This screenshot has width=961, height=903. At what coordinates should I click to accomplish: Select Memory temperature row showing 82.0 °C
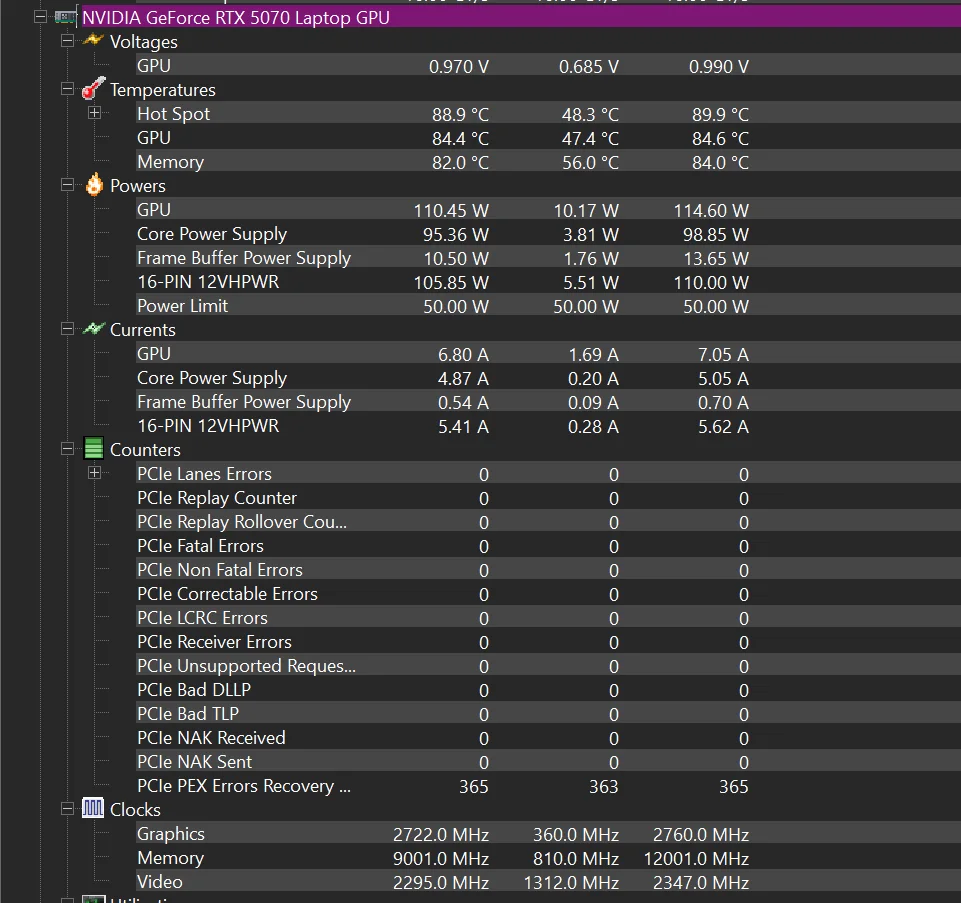point(548,162)
